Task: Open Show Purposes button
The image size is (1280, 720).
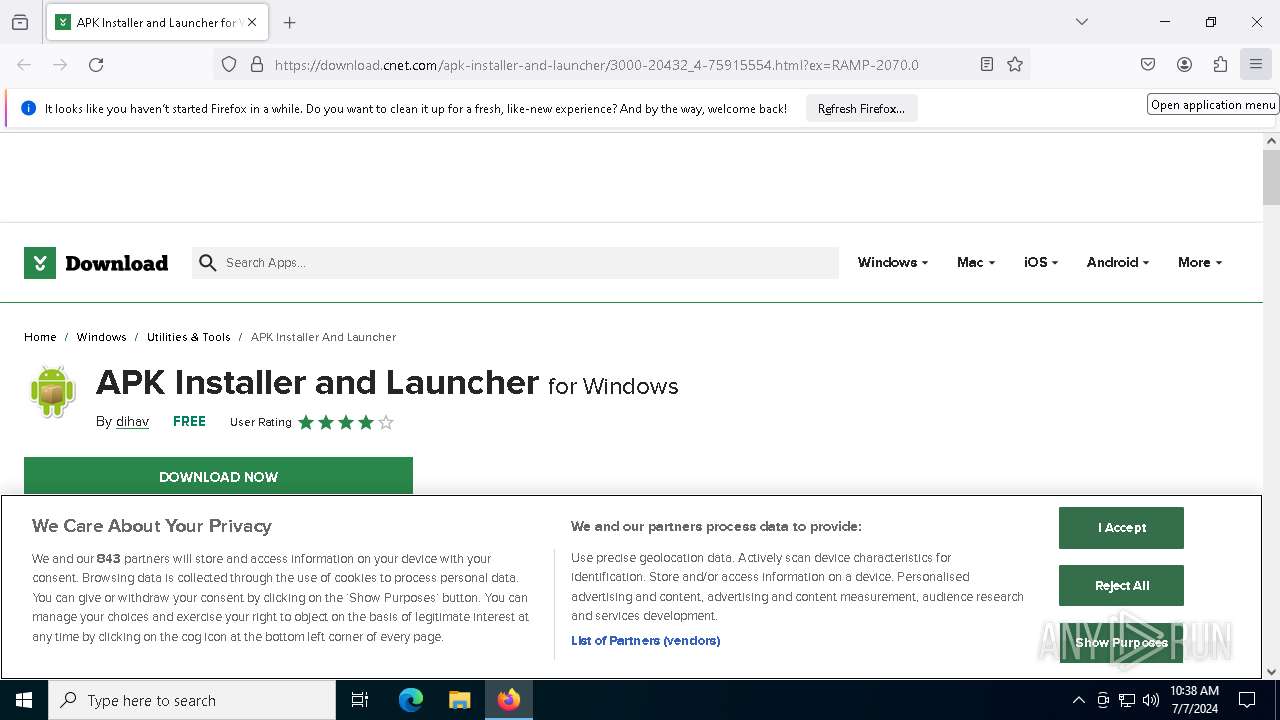Action: [1121, 643]
